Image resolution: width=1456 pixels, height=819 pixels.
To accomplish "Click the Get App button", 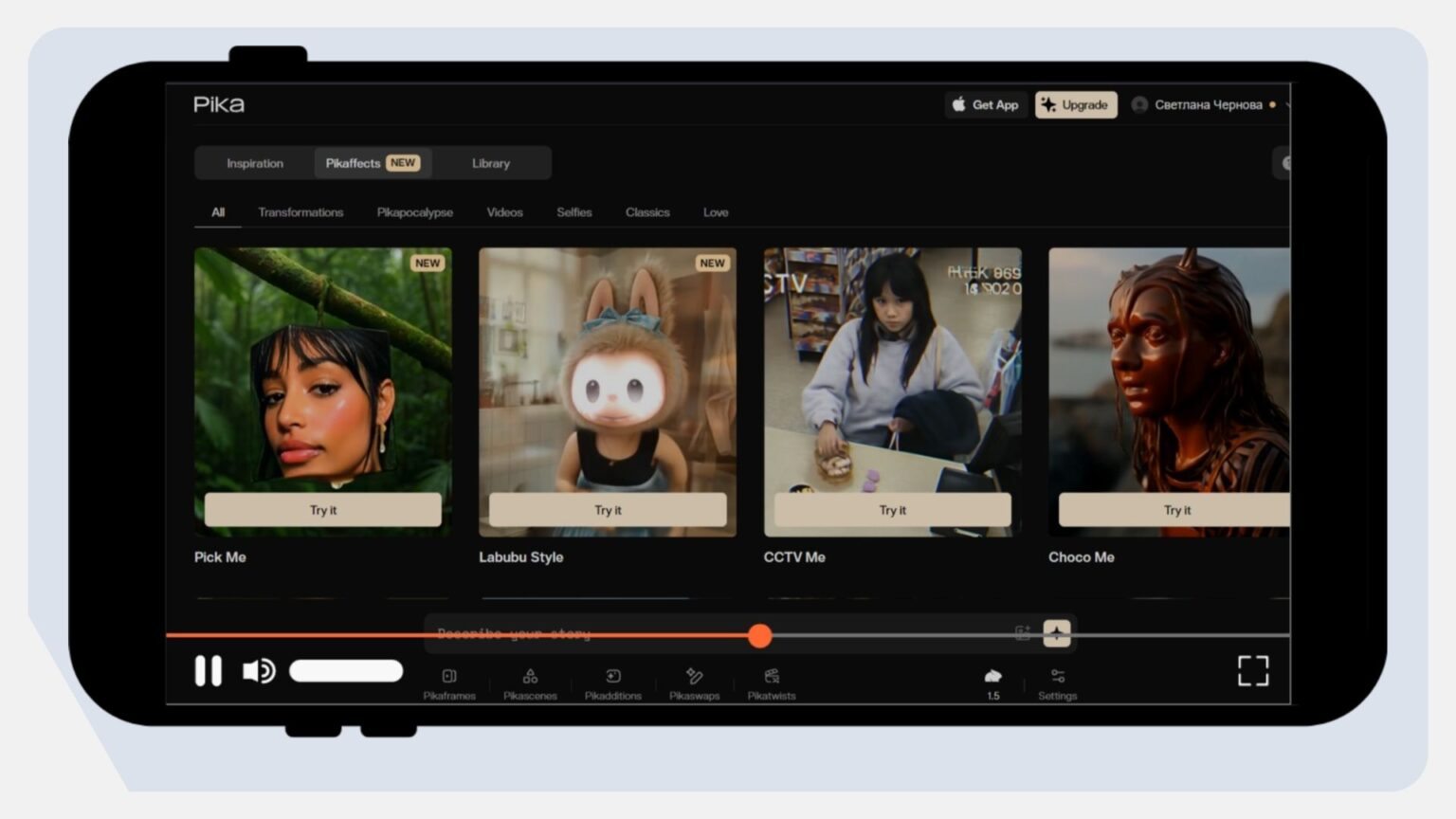I will (x=986, y=105).
